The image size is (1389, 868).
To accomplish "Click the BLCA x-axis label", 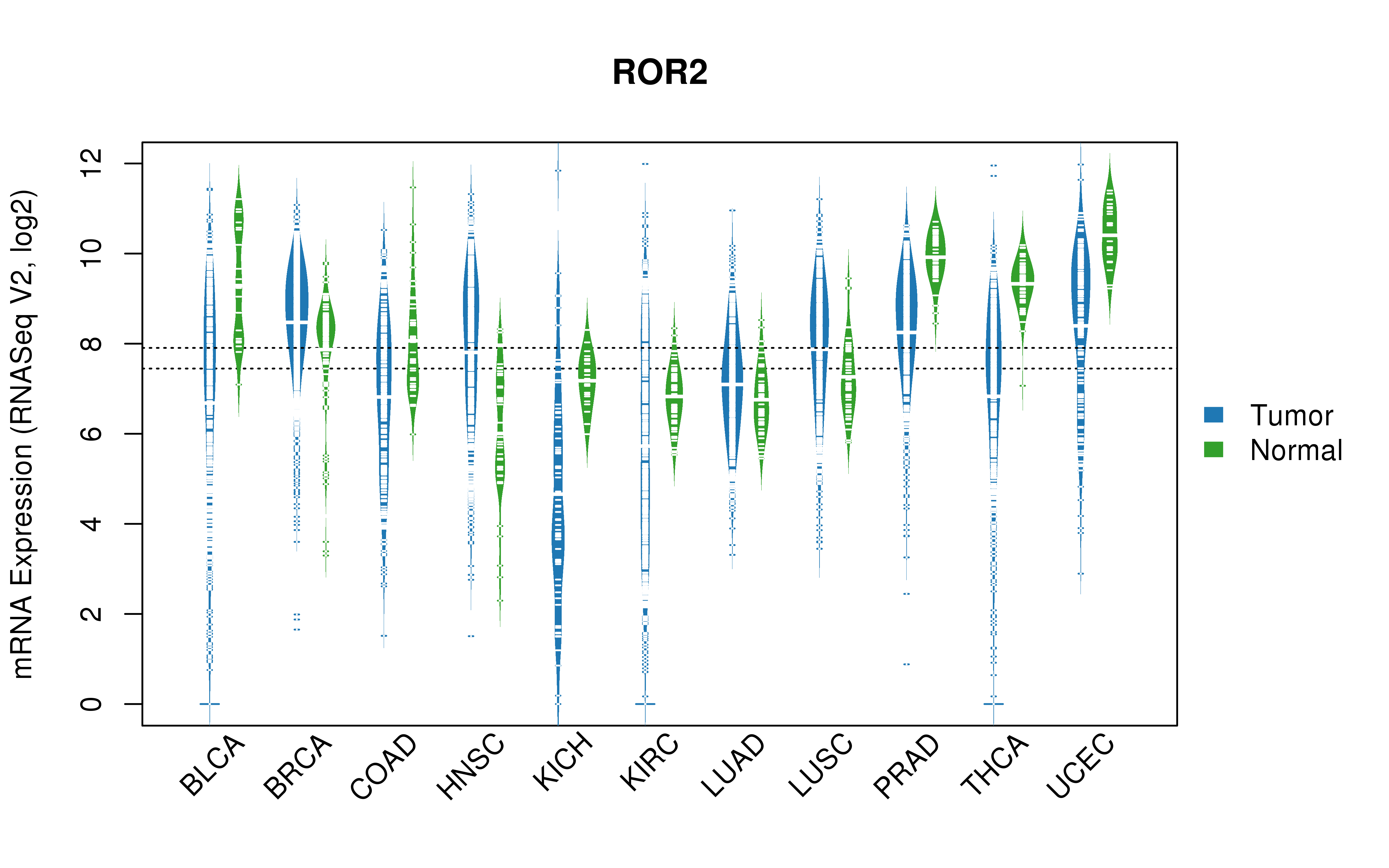I will coord(212,765).
